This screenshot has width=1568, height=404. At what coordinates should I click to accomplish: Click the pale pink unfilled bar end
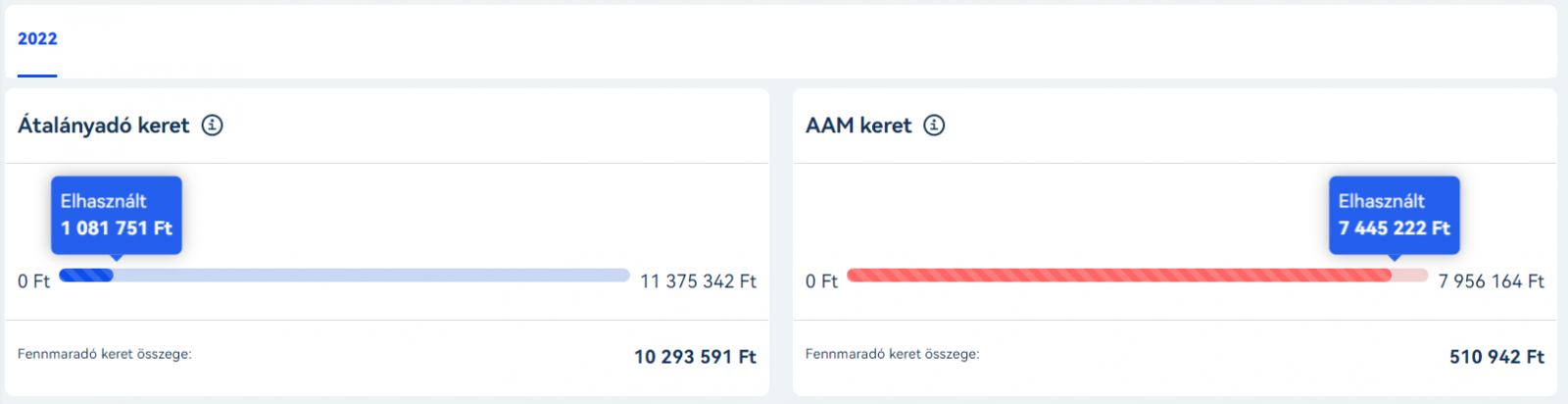1410,276
